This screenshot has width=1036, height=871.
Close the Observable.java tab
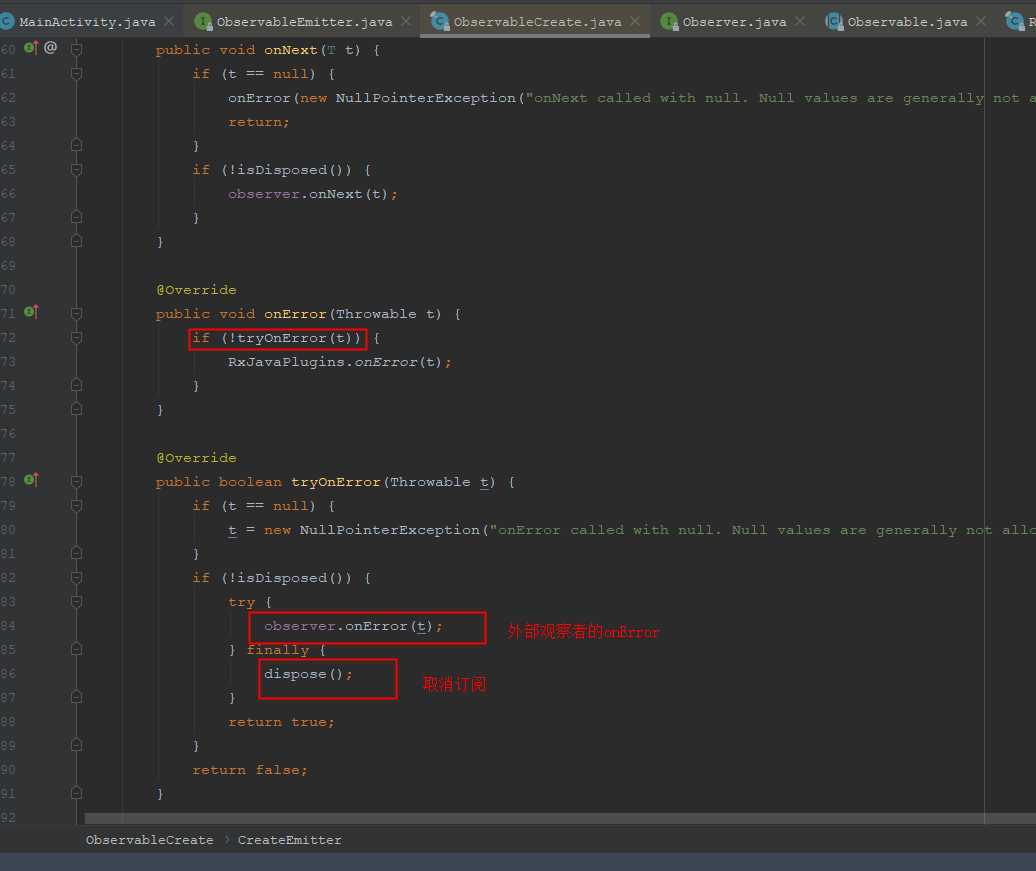click(980, 22)
